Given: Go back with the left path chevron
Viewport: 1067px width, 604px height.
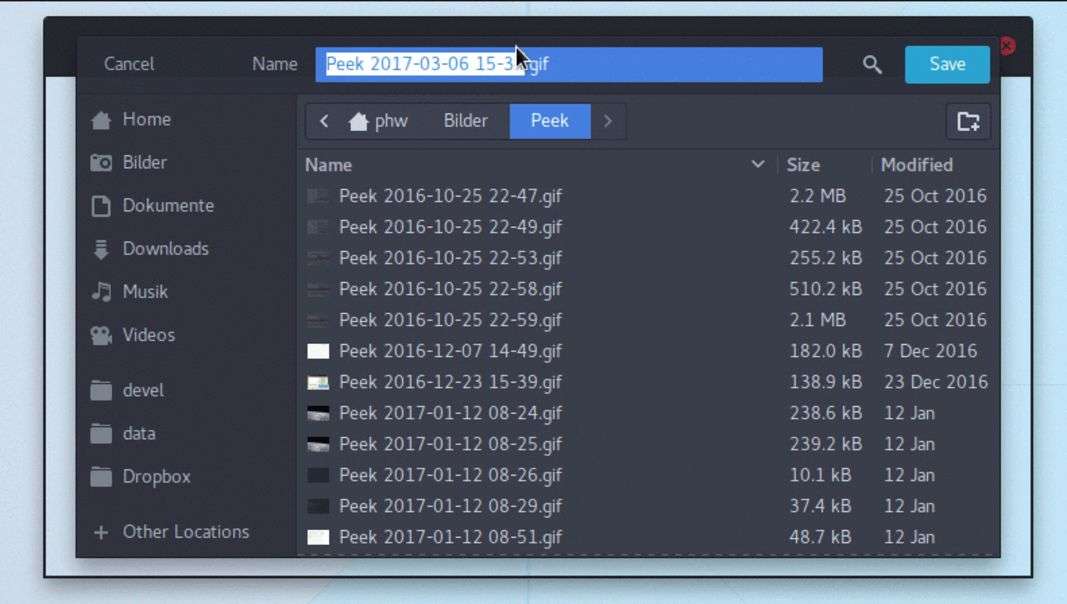Looking at the screenshot, I should pos(324,121).
